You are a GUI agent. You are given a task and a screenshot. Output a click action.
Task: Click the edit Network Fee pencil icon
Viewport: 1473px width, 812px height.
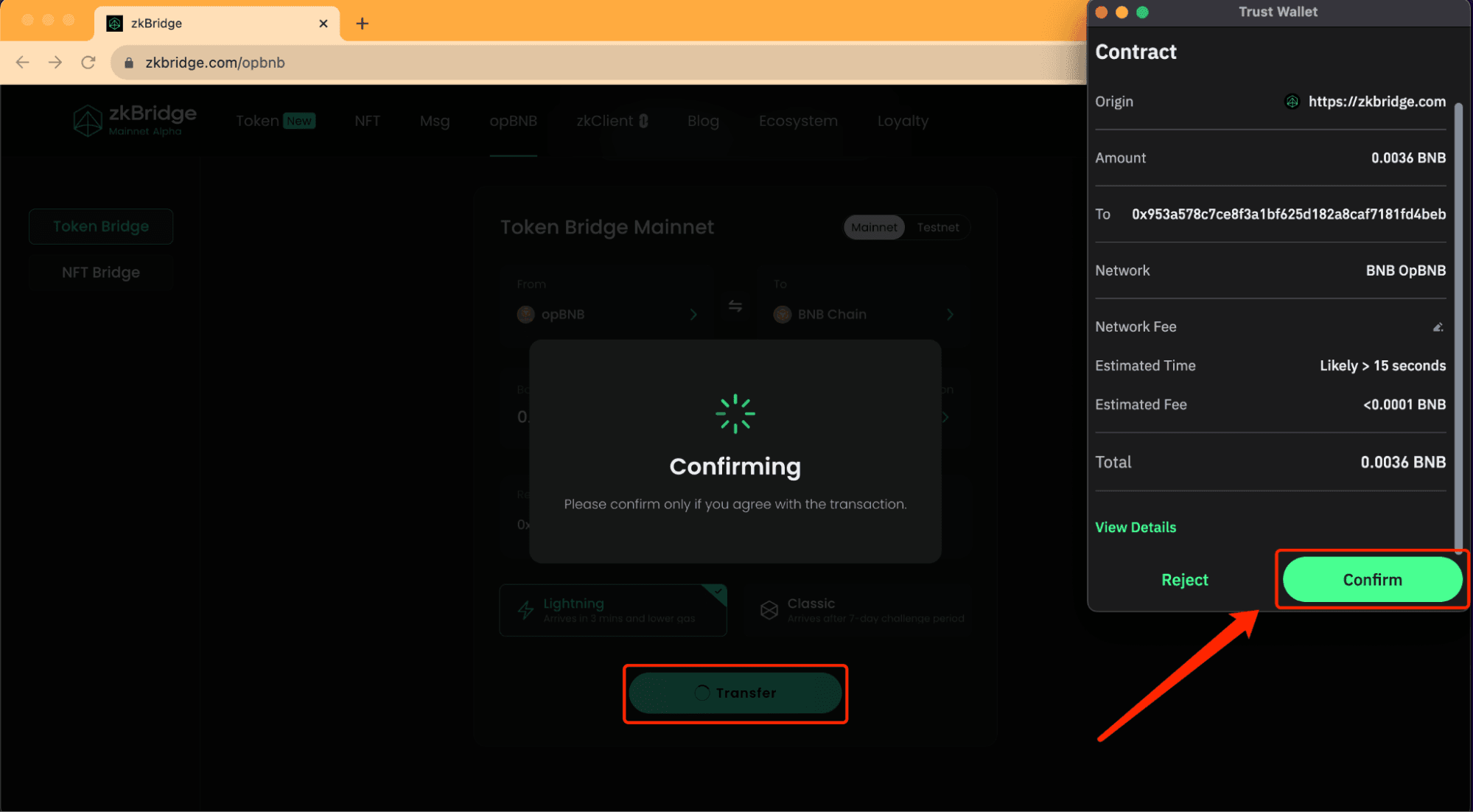pos(1438,327)
